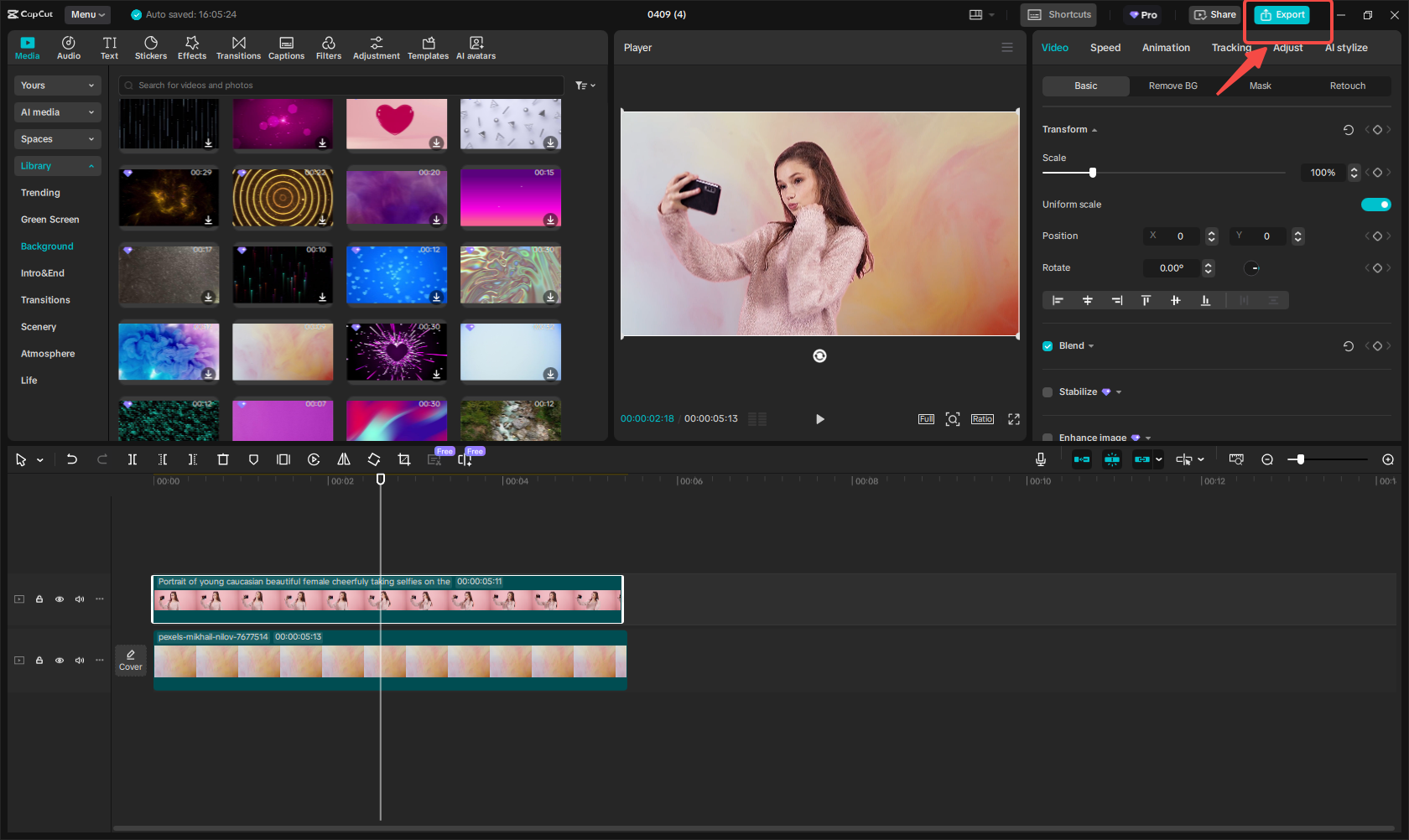Viewport: 1409px width, 840px height.
Task: Click the Export button
Action: 1282,14
